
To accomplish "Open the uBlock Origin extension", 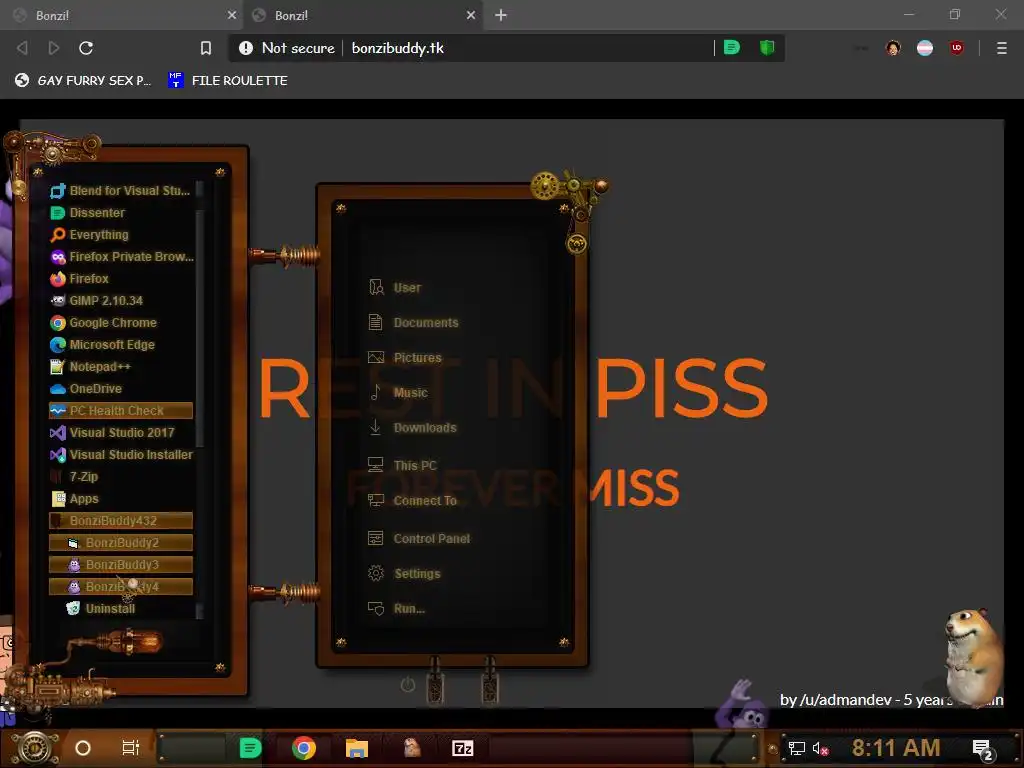I will 957,48.
